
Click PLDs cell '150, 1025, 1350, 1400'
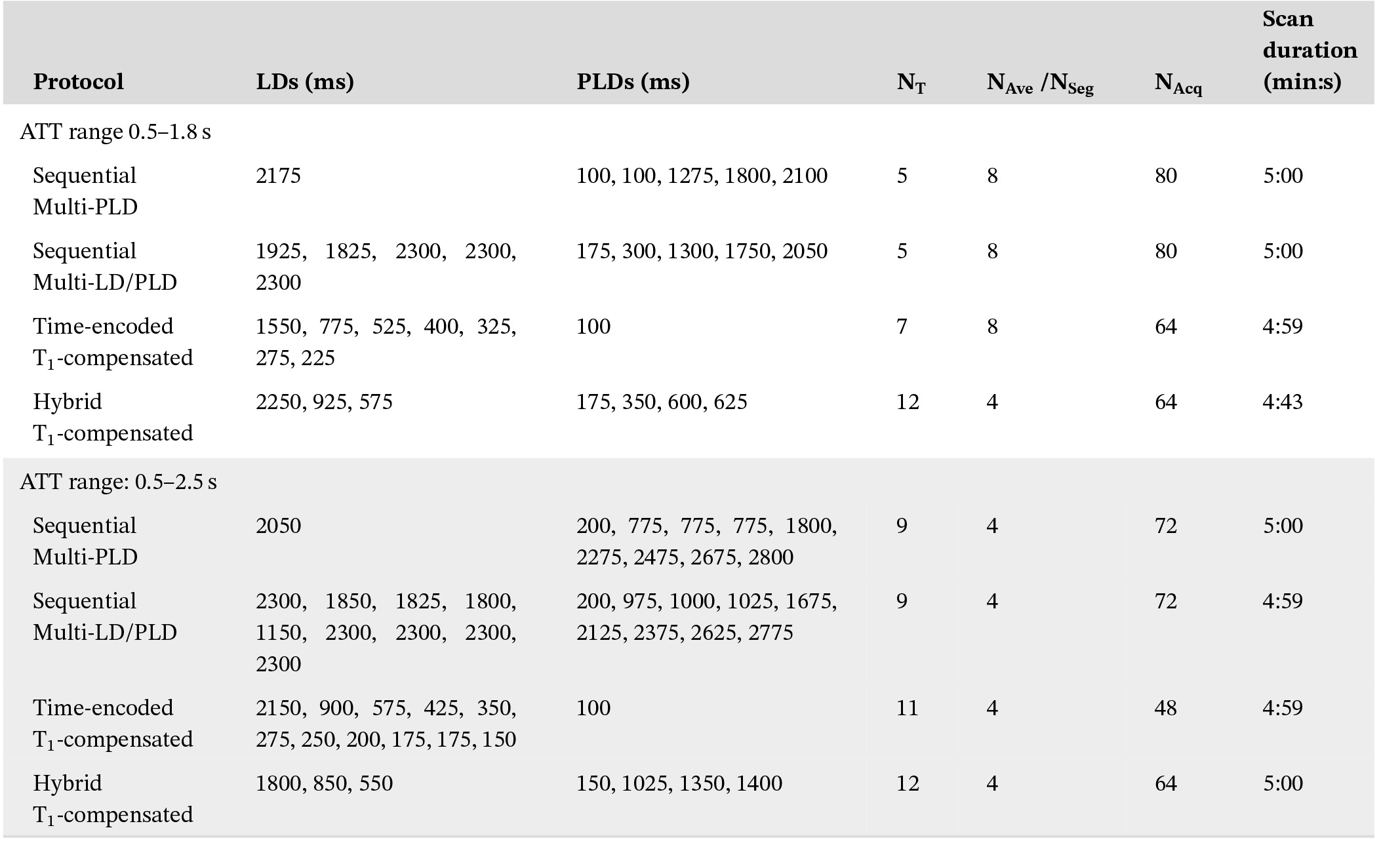679,783
